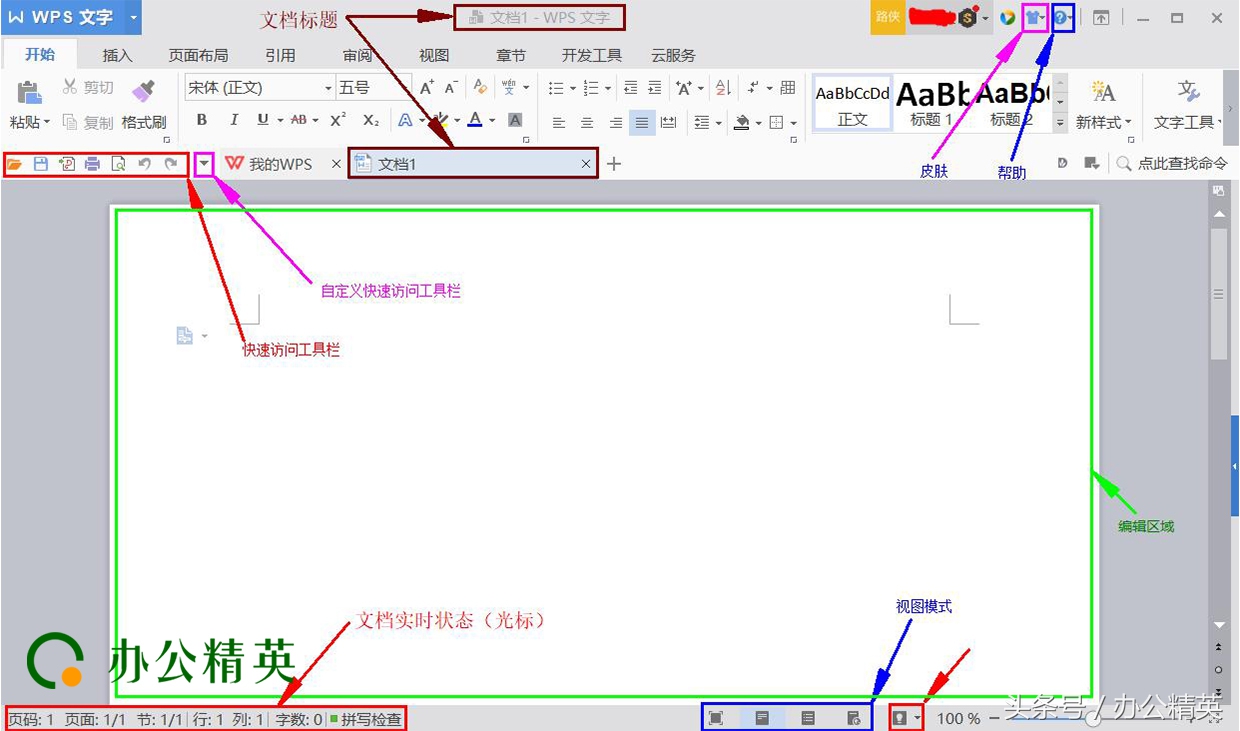
Task: Click the Save icon in quick access toolbar
Action: 39,163
